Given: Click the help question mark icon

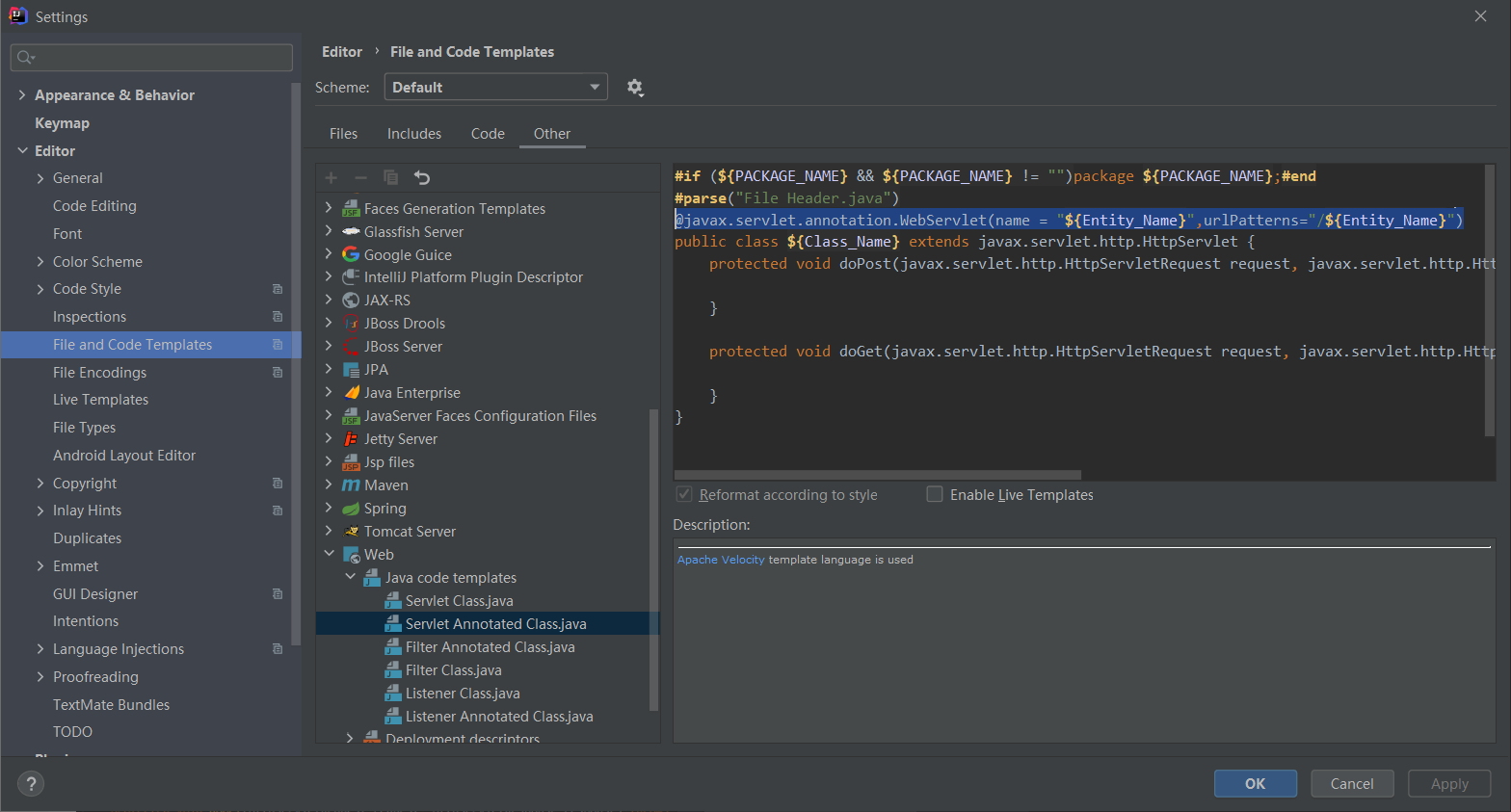Looking at the screenshot, I should (31, 784).
